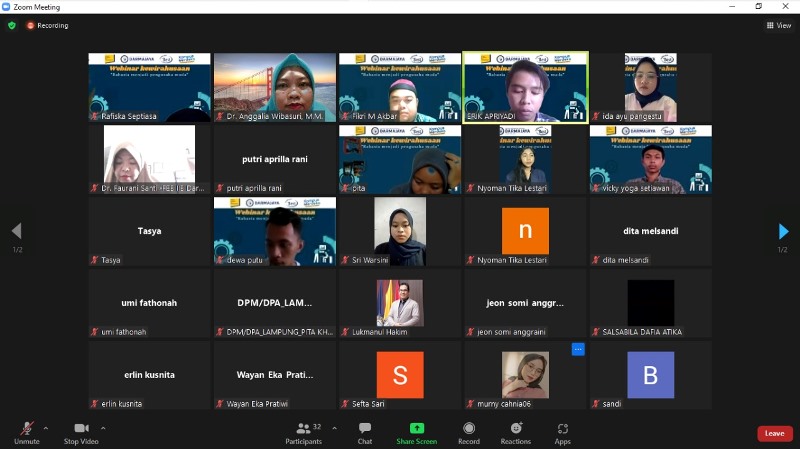The height and width of the screenshot is (449, 800).
Task: Select pita video tile
Action: coord(400,159)
